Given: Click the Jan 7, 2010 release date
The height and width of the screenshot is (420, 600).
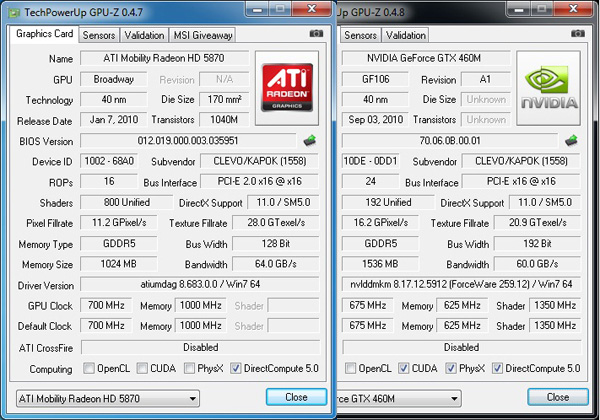Looking at the screenshot, I should coord(114,120).
